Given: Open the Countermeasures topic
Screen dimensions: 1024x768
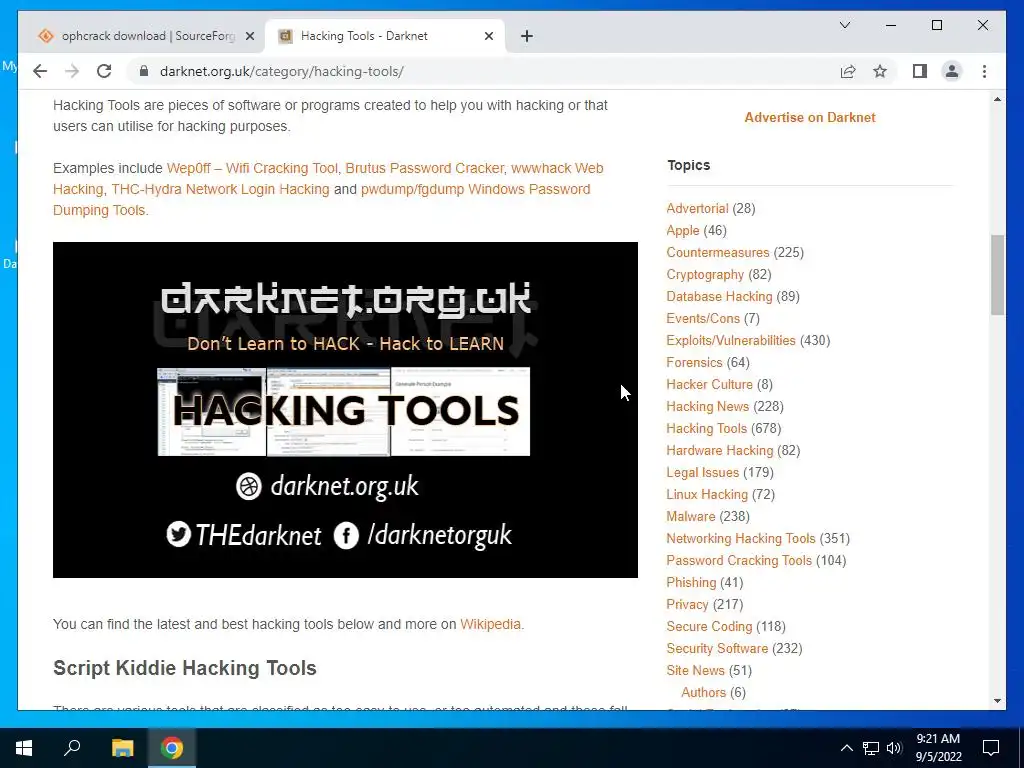Looking at the screenshot, I should [x=718, y=252].
